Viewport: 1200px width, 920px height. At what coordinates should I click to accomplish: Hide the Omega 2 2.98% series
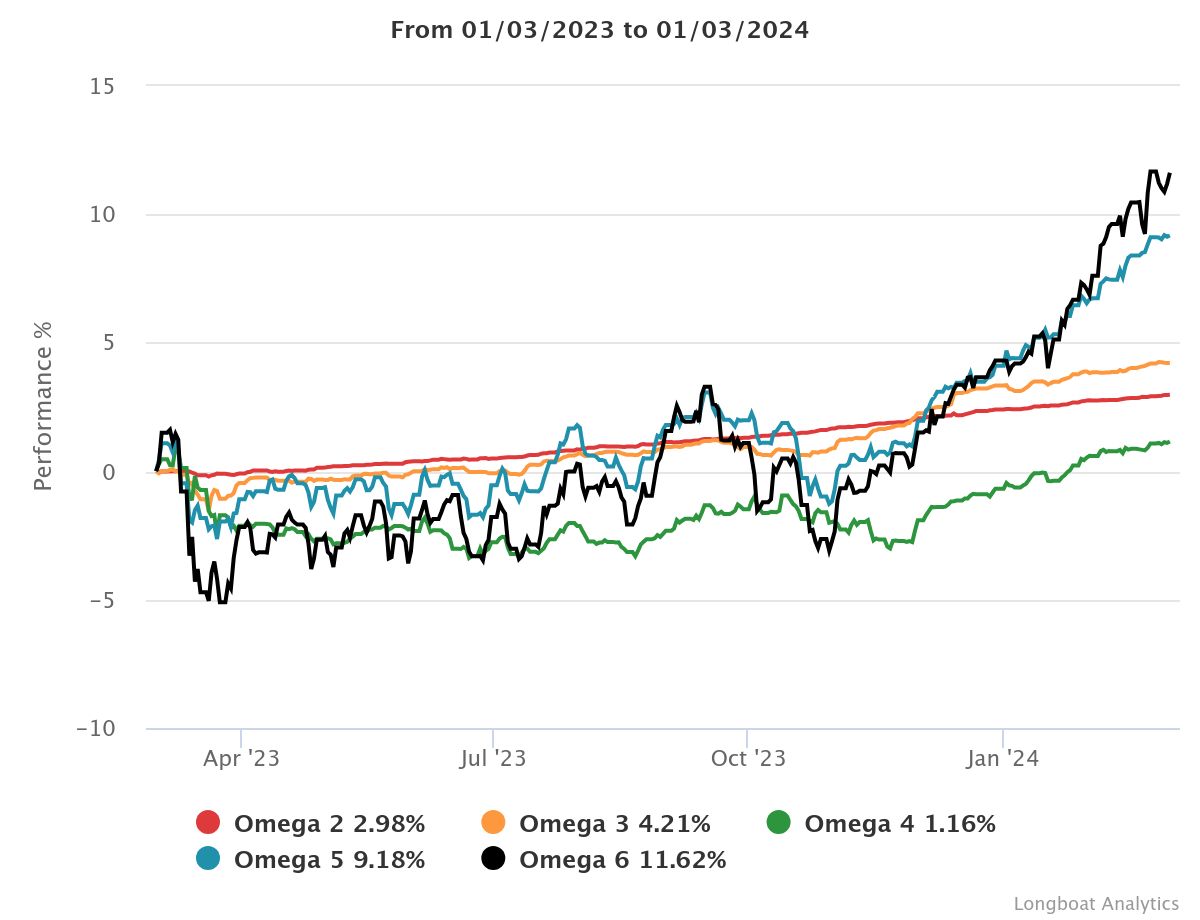coord(329,824)
